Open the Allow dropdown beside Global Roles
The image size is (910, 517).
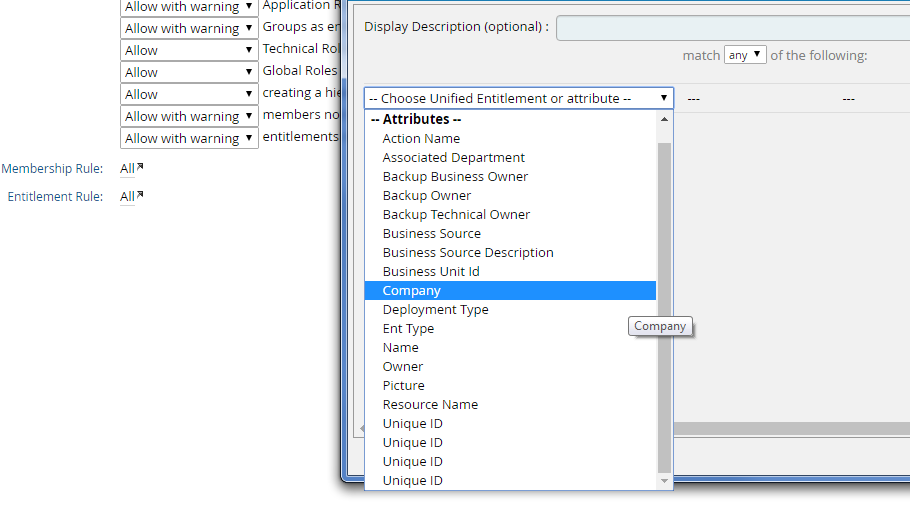coord(189,73)
